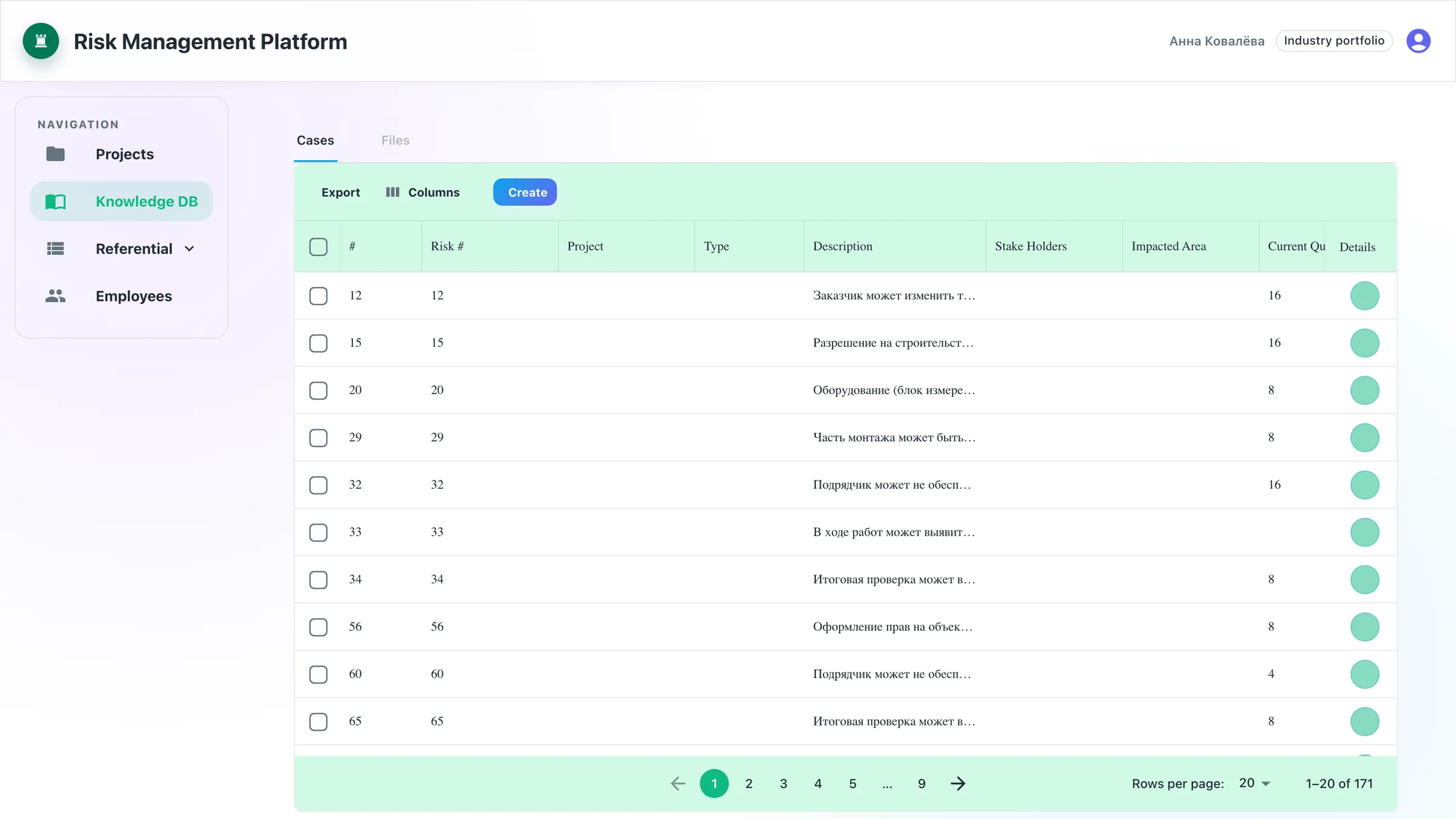Click the blue Create button

(x=525, y=192)
